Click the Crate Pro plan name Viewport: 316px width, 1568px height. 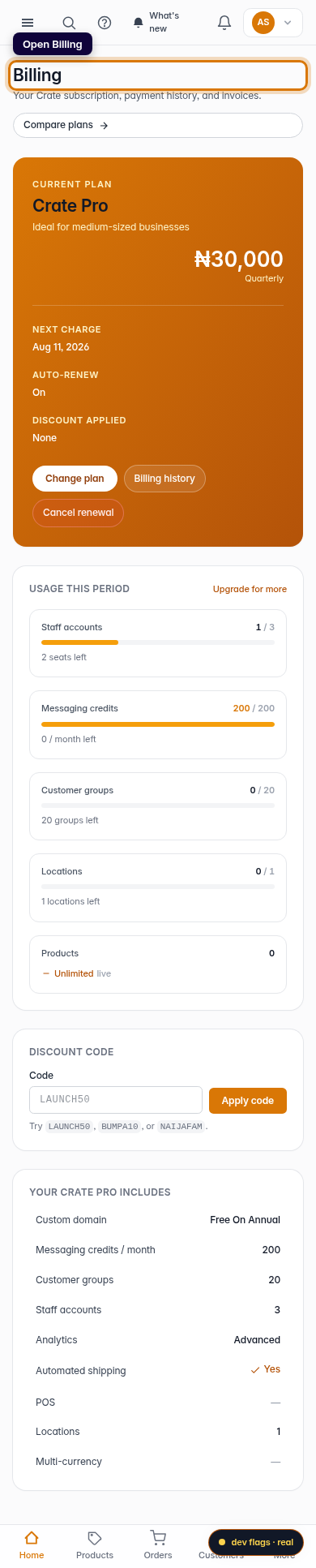point(70,206)
